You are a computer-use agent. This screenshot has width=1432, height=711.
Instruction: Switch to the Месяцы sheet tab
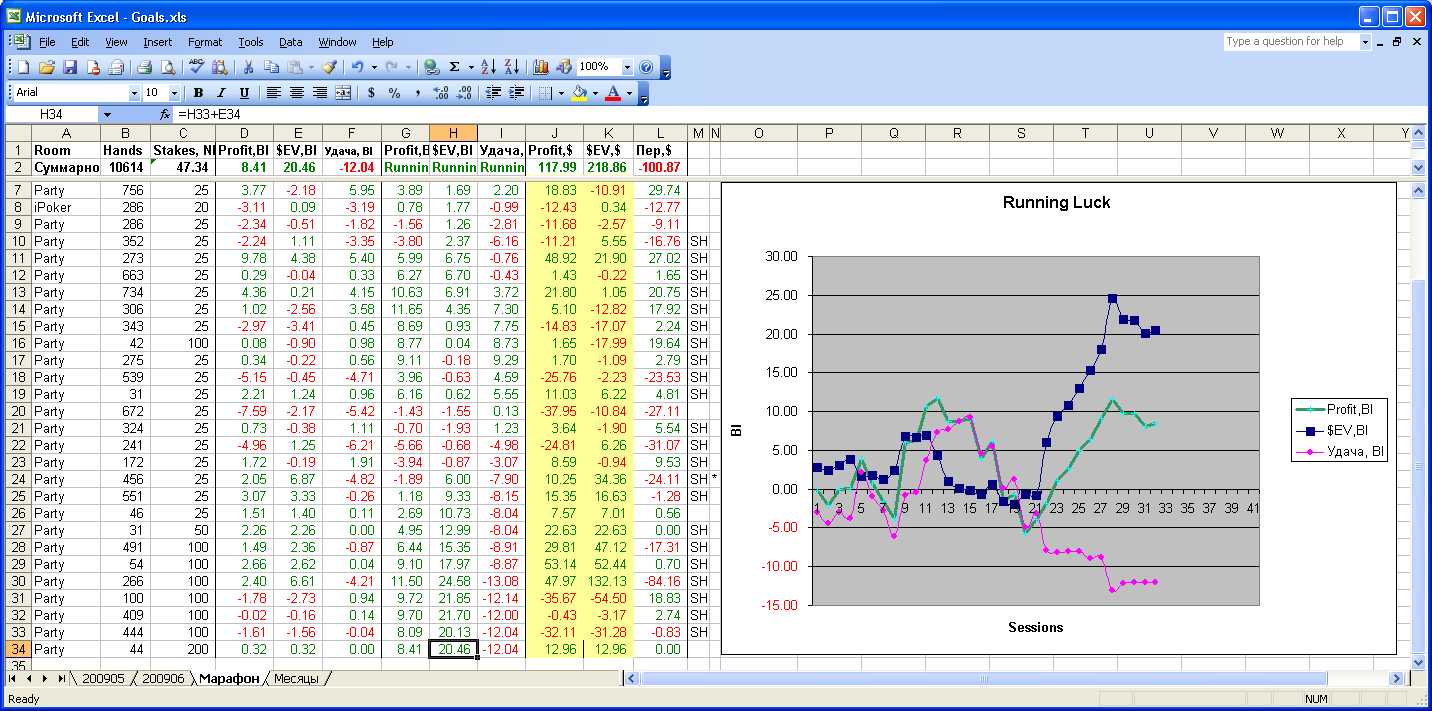[296, 679]
